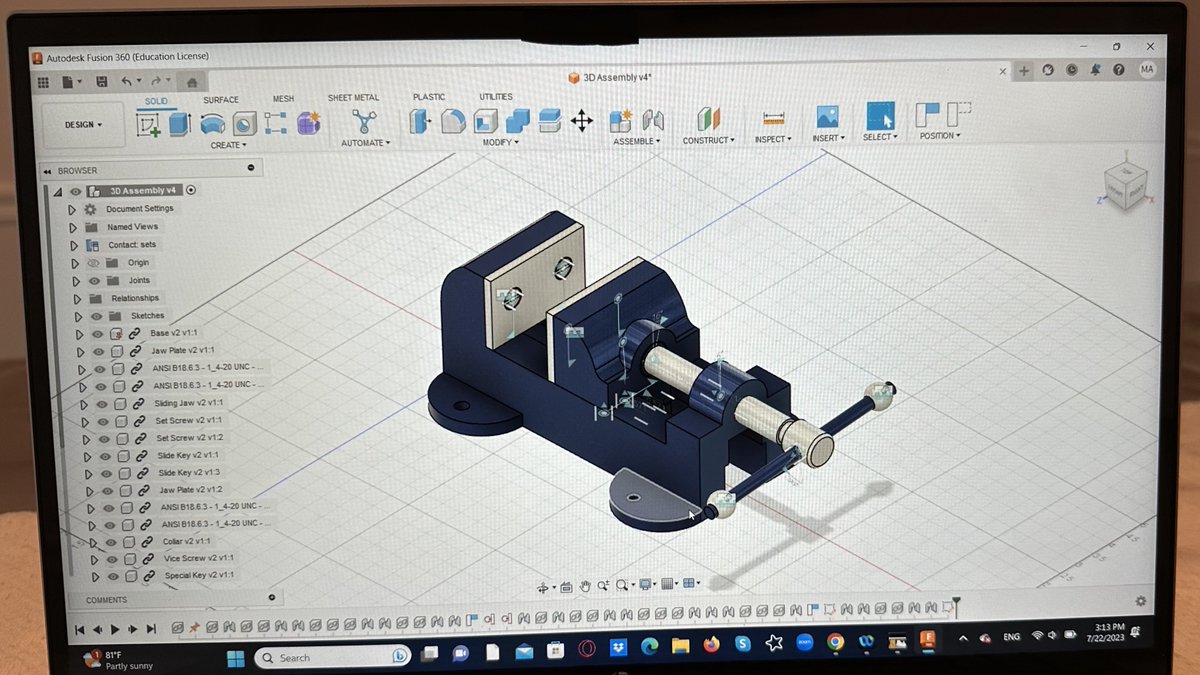The height and width of the screenshot is (675, 1200).
Task: Select the Rectangular Pattern tool
Action: point(276,123)
